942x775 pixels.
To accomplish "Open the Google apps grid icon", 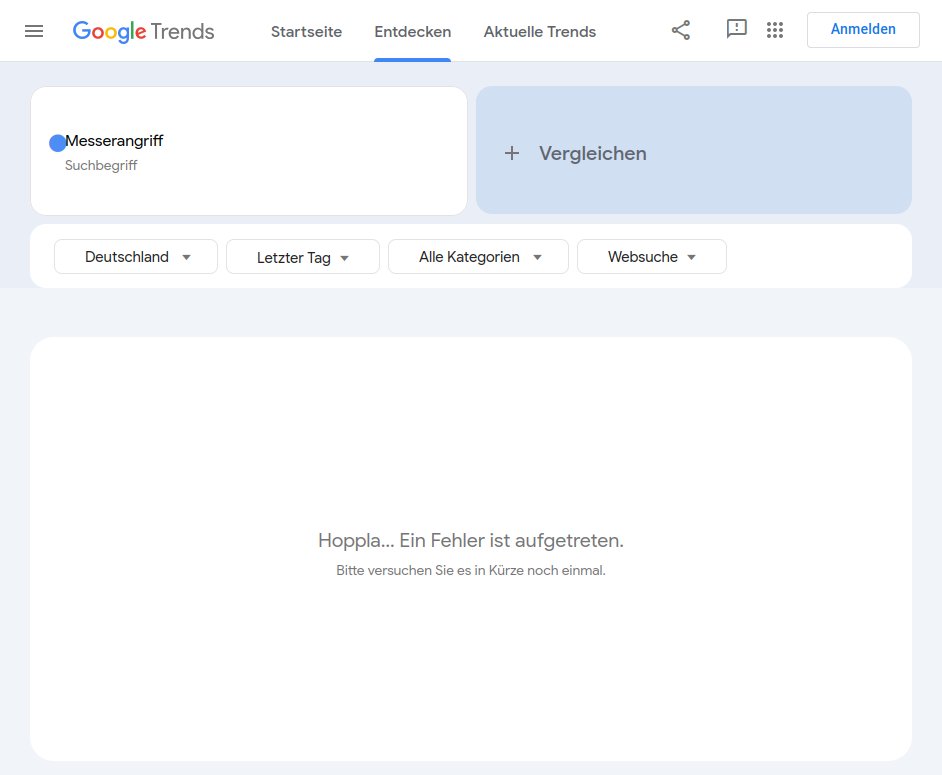I will pos(775,30).
